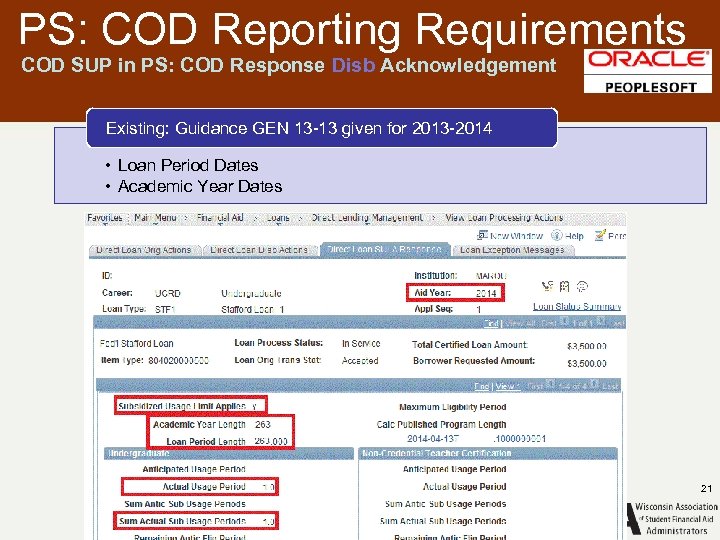The width and height of the screenshot is (720, 540).
Task: Click Loan Type value STF1
Action: (x=165, y=309)
